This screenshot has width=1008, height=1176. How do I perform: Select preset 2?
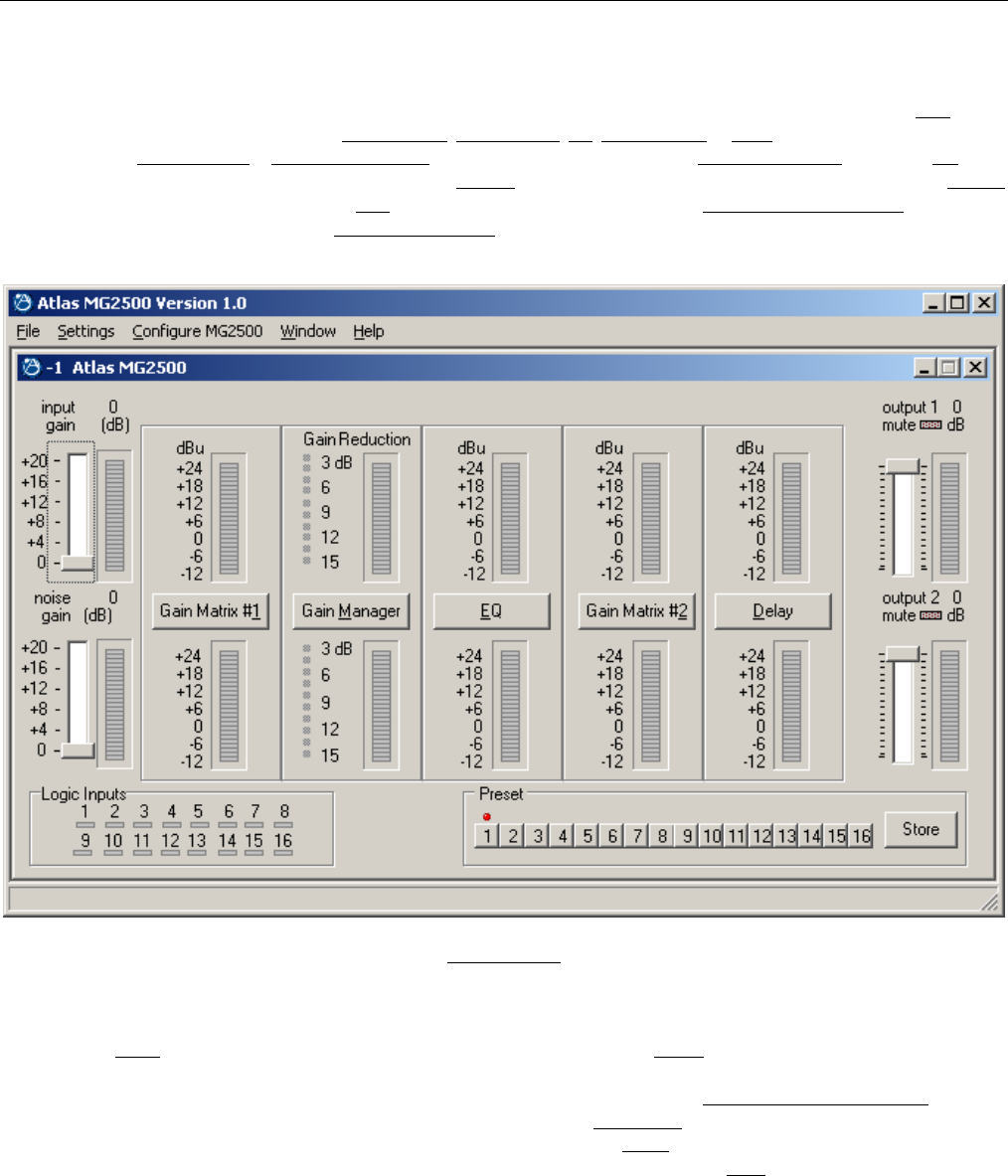[x=512, y=835]
